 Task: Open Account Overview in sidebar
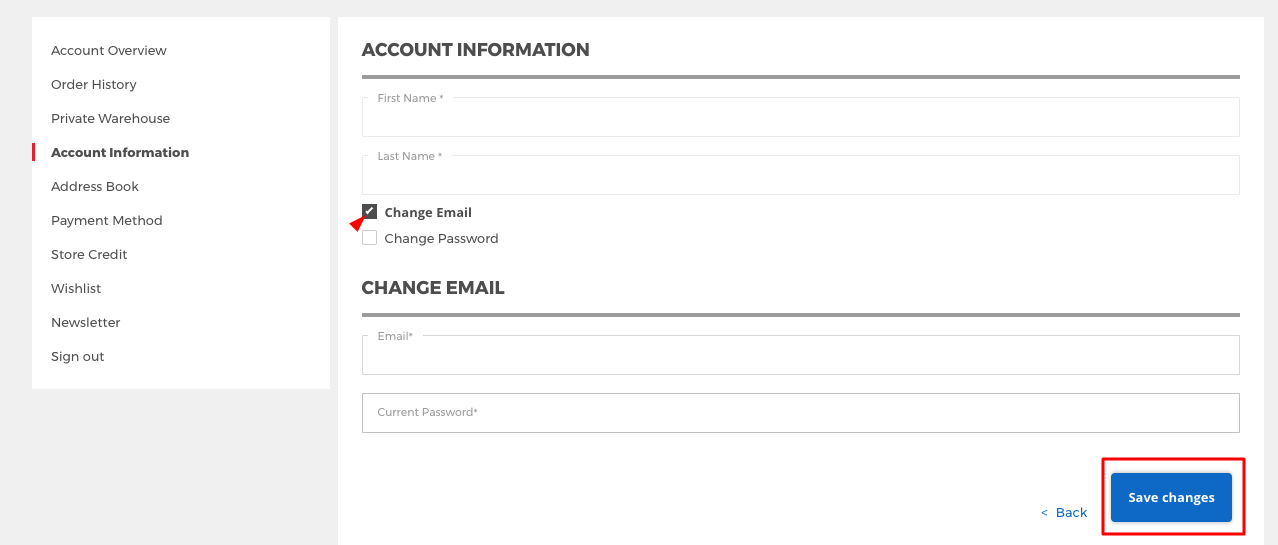tap(109, 50)
